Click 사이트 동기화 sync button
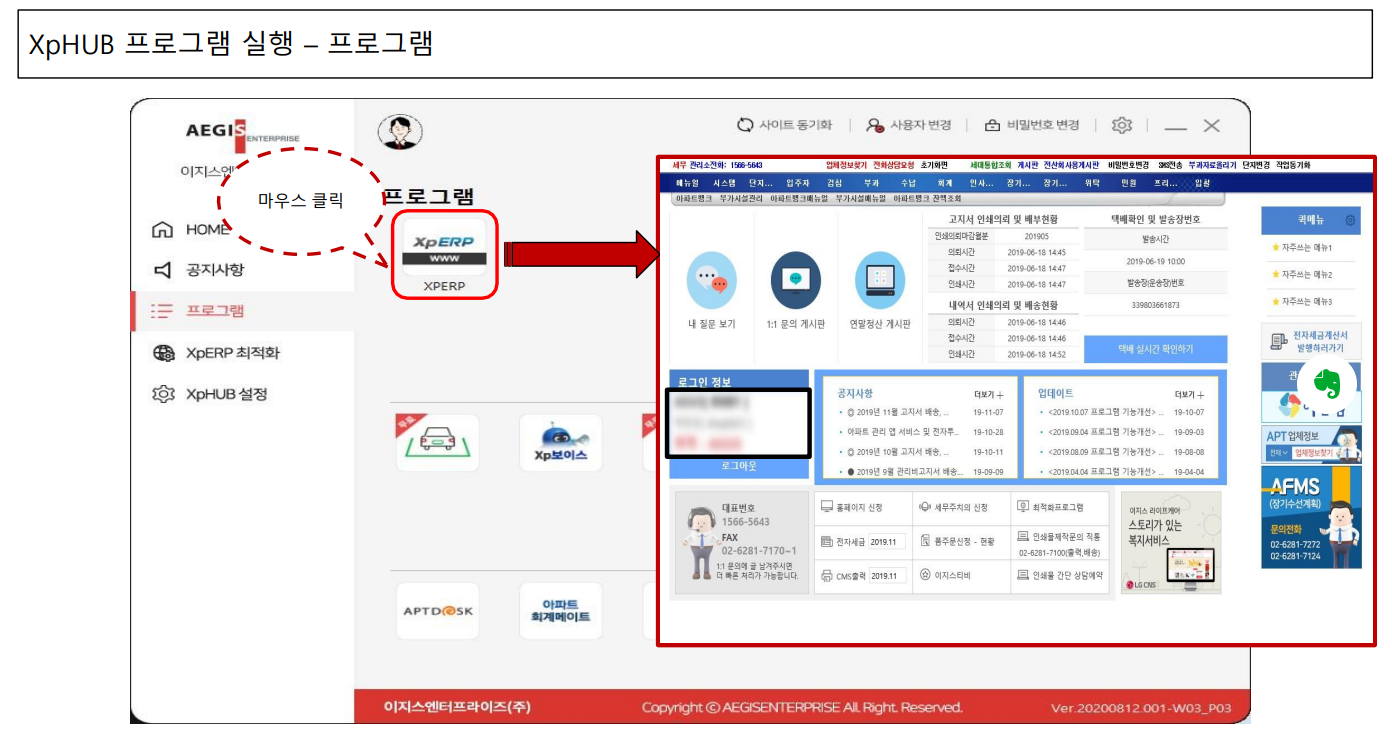1392x747 pixels. point(784,125)
